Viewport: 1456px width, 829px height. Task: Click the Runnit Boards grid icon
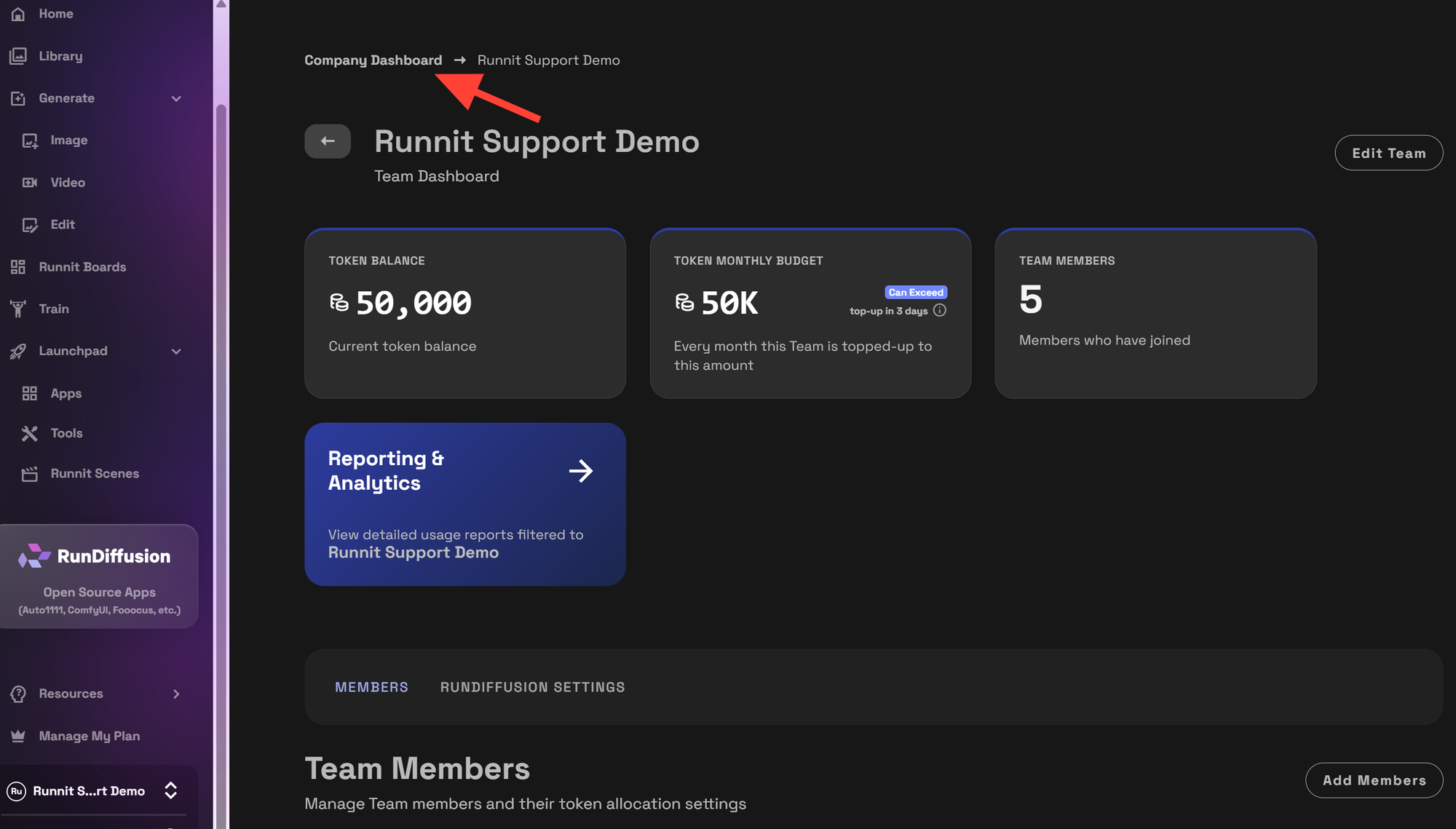point(18,267)
